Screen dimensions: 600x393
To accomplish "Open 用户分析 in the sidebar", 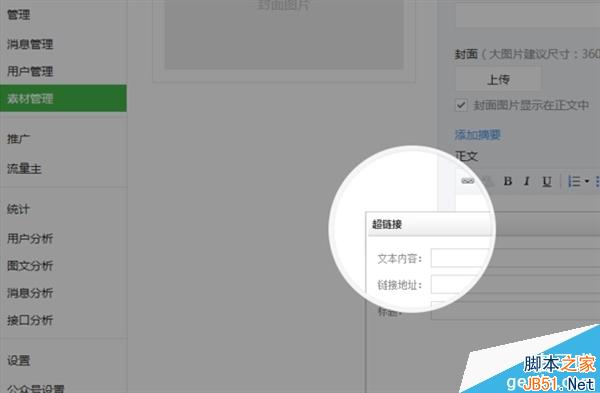I will [x=30, y=238].
